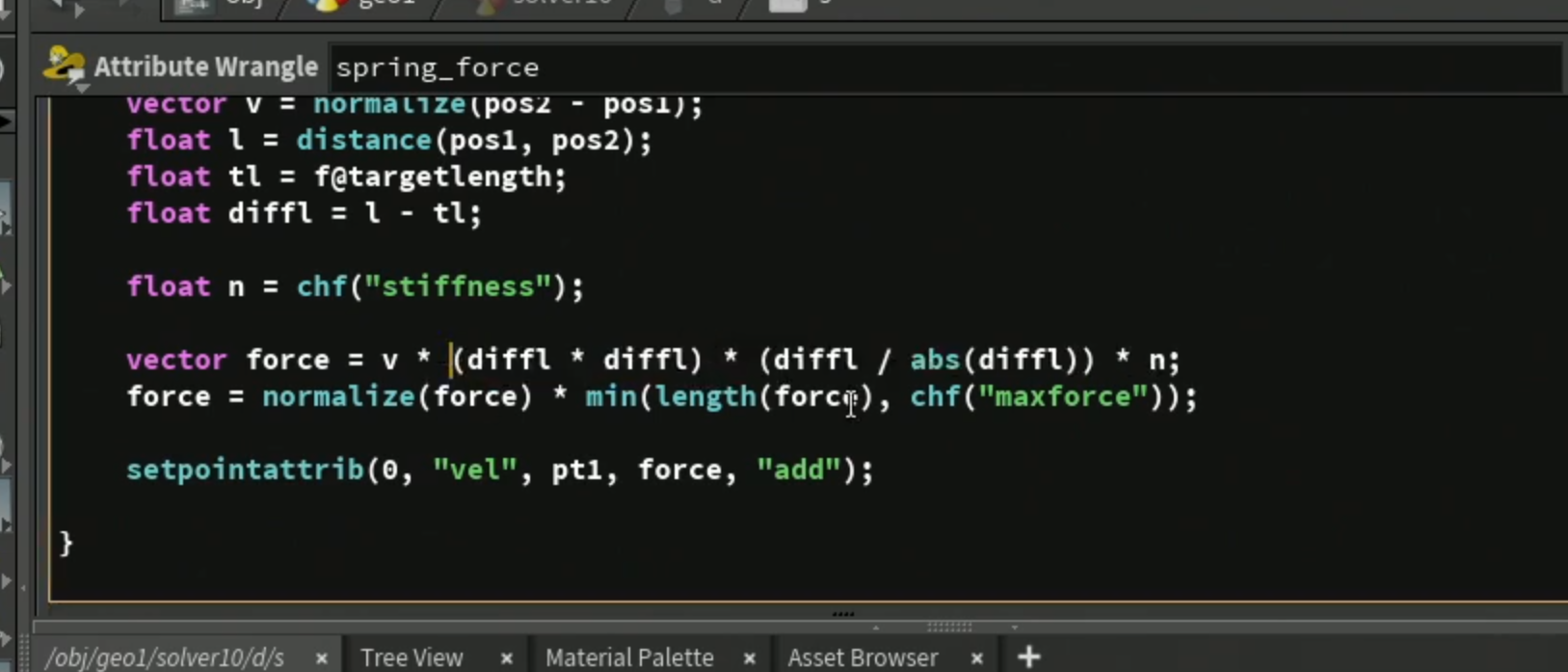The width and height of the screenshot is (1568, 672).
Task: Place cursor on the setpointattrib code line
Action: 500,470
